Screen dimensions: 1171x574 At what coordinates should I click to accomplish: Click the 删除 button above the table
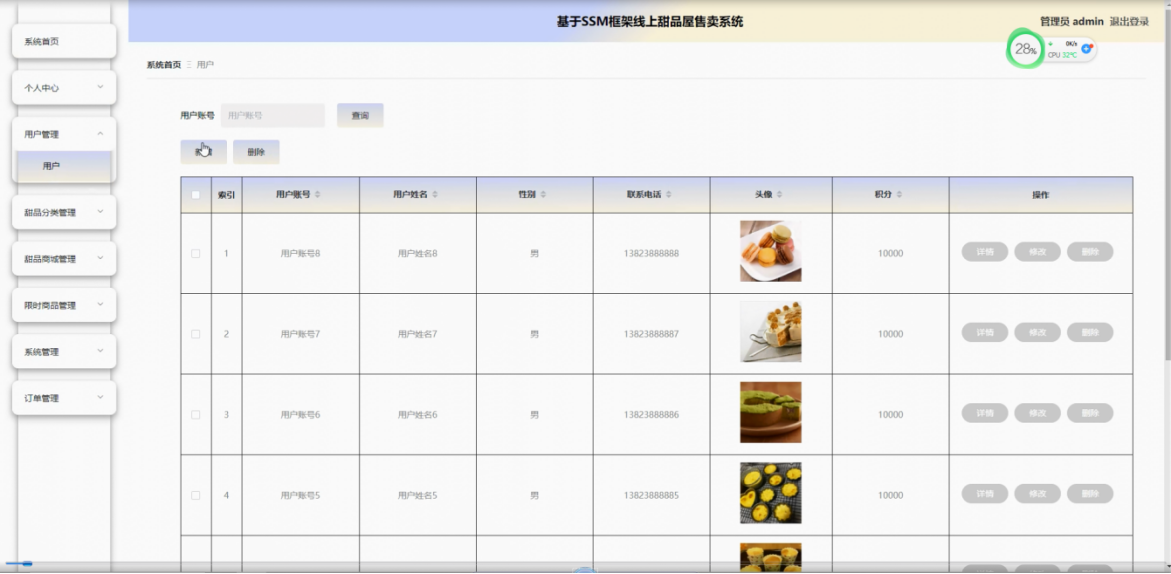(256, 152)
